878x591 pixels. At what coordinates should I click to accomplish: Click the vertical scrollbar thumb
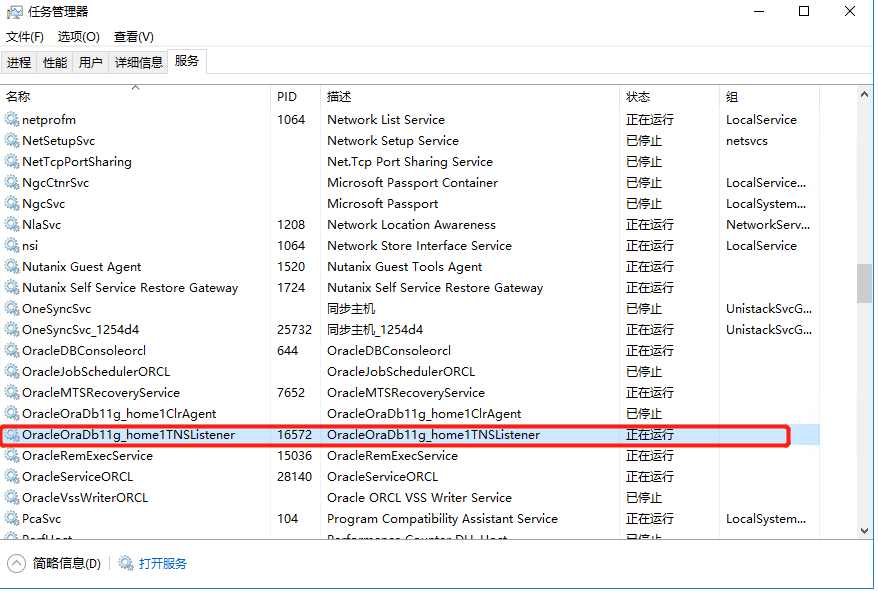click(865, 283)
